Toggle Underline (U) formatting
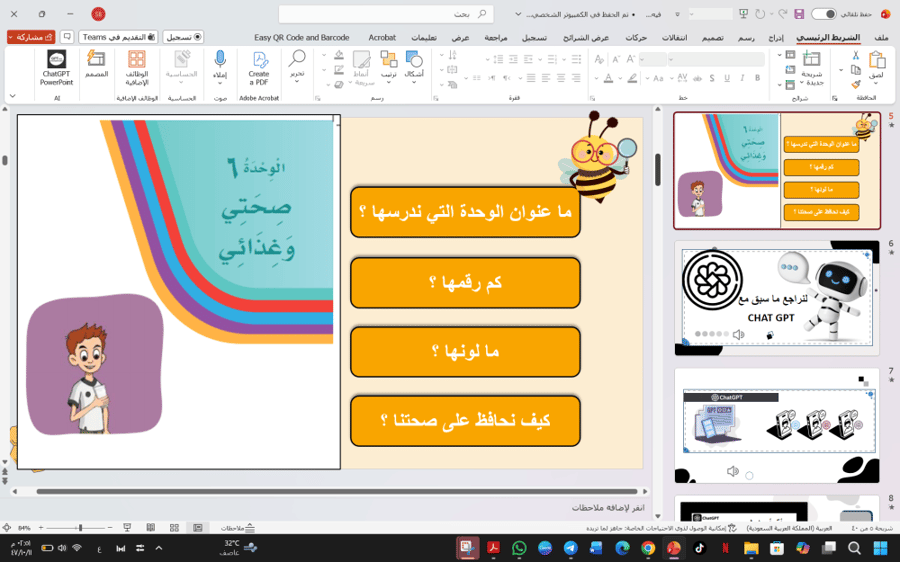The width and height of the screenshot is (900, 562). click(727, 78)
